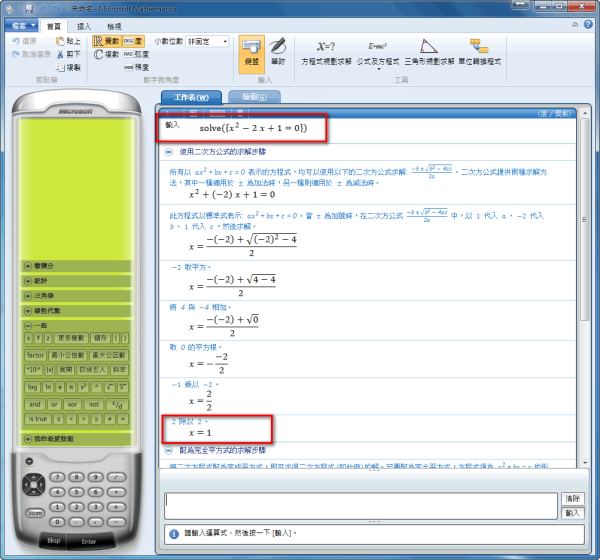Switch to the 工作表(W) worksheet tab

(x=191, y=97)
